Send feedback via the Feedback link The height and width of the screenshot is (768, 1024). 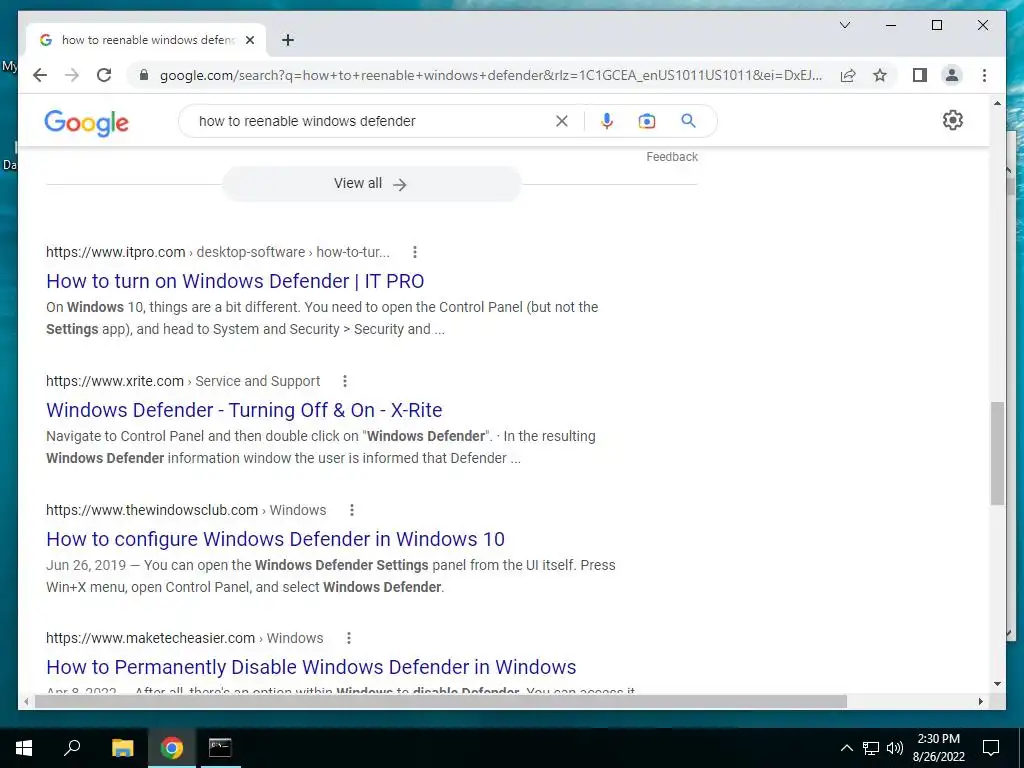(x=672, y=157)
